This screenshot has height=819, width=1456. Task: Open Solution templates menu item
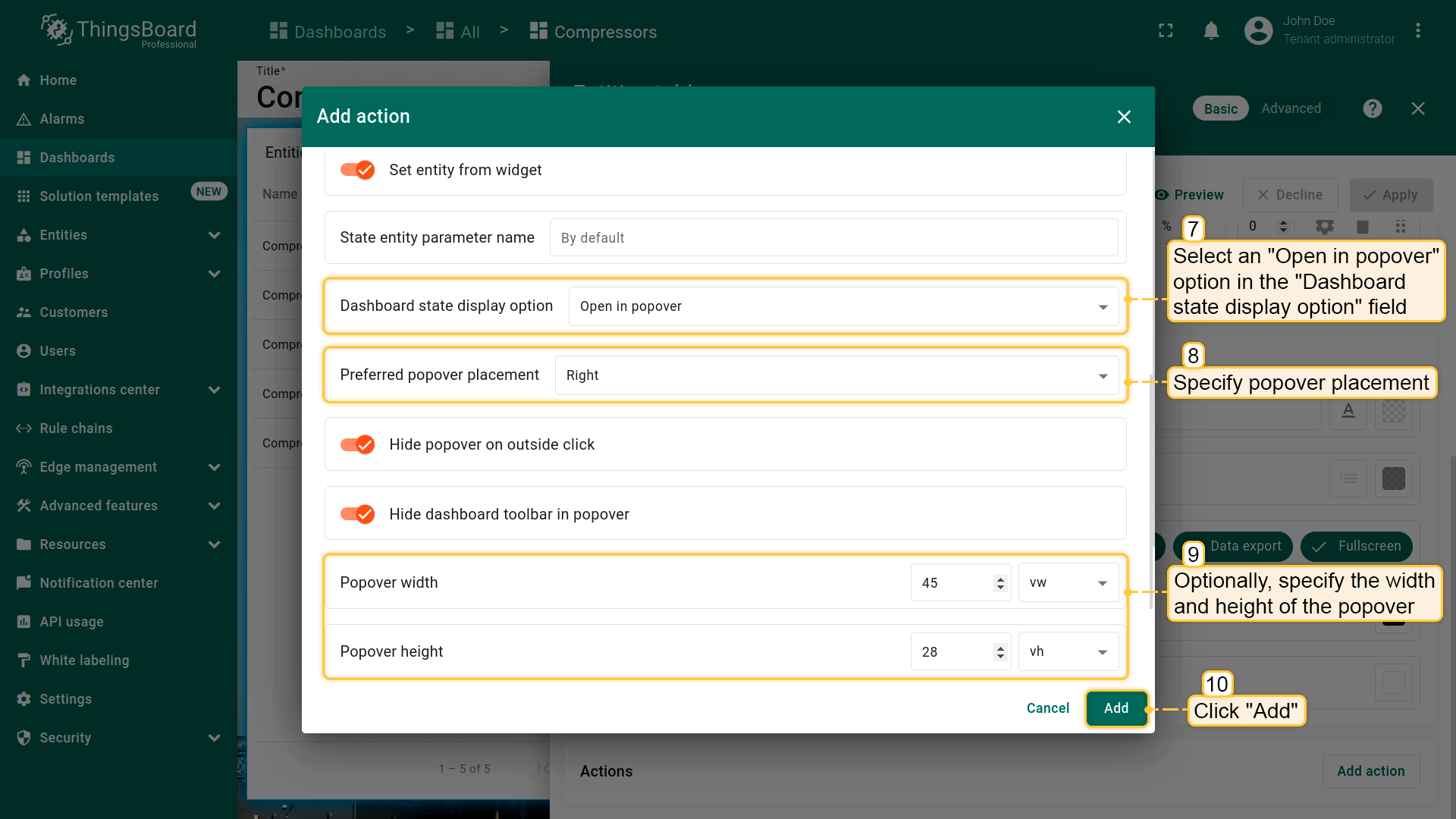click(x=99, y=196)
